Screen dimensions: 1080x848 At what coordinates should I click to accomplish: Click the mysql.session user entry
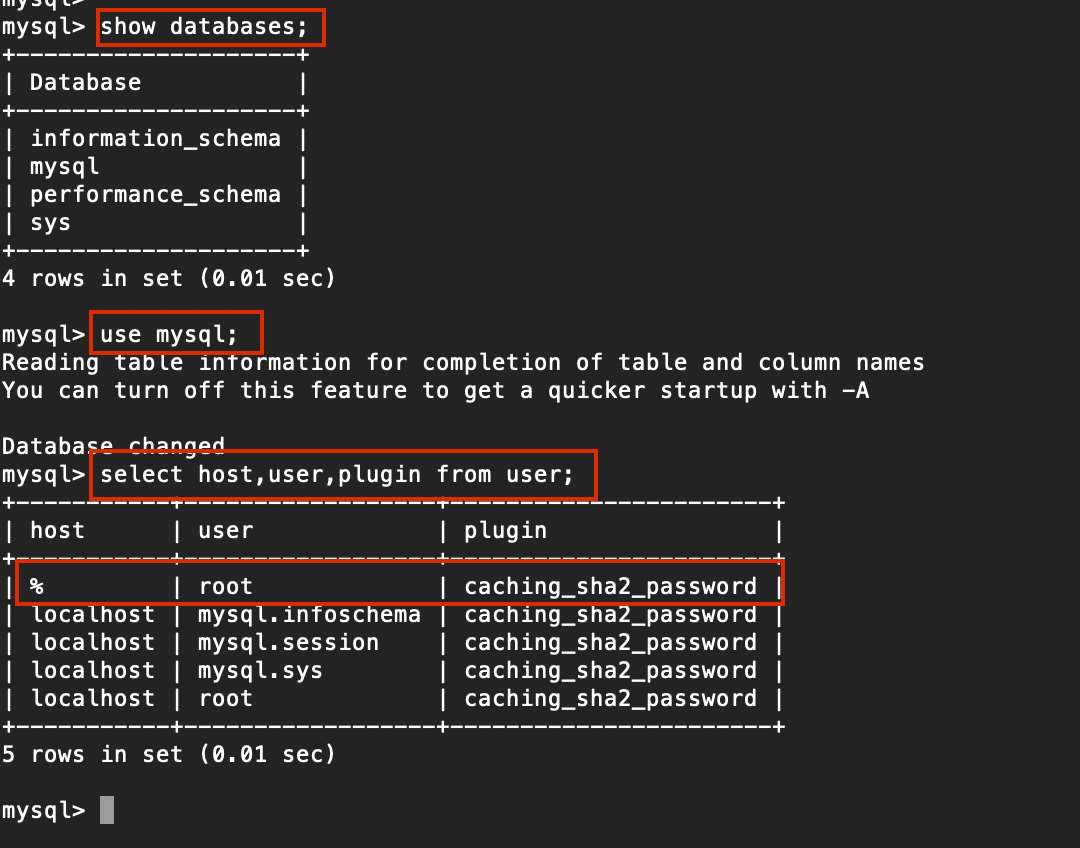tap(288, 642)
